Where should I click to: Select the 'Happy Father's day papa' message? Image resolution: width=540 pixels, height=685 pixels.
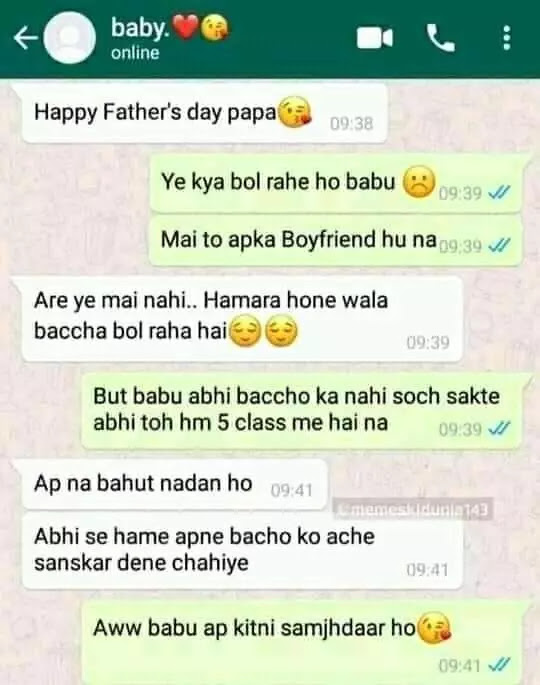[x=204, y=114]
